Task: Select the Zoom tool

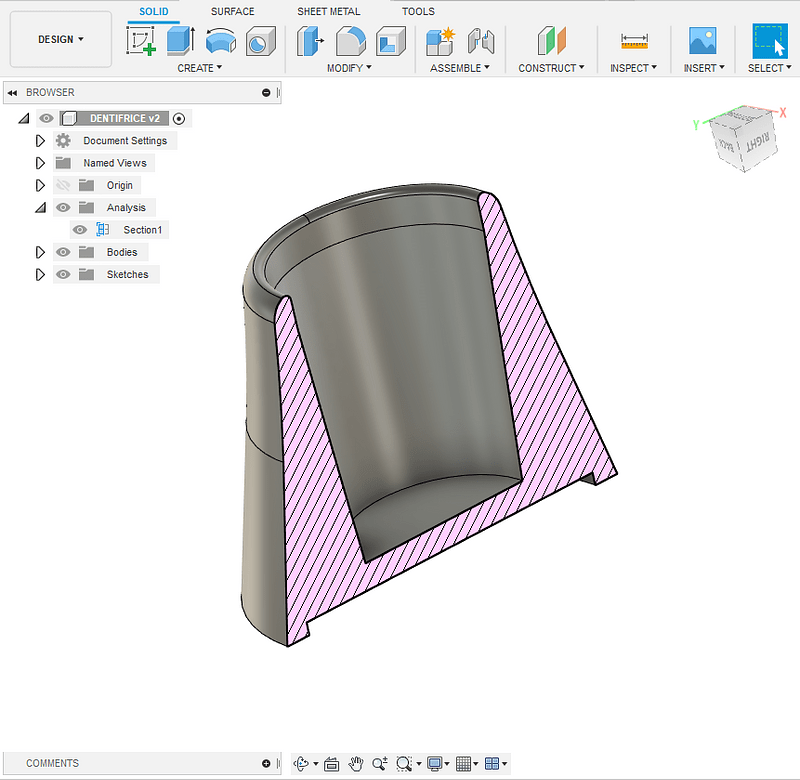Action: pos(380,764)
